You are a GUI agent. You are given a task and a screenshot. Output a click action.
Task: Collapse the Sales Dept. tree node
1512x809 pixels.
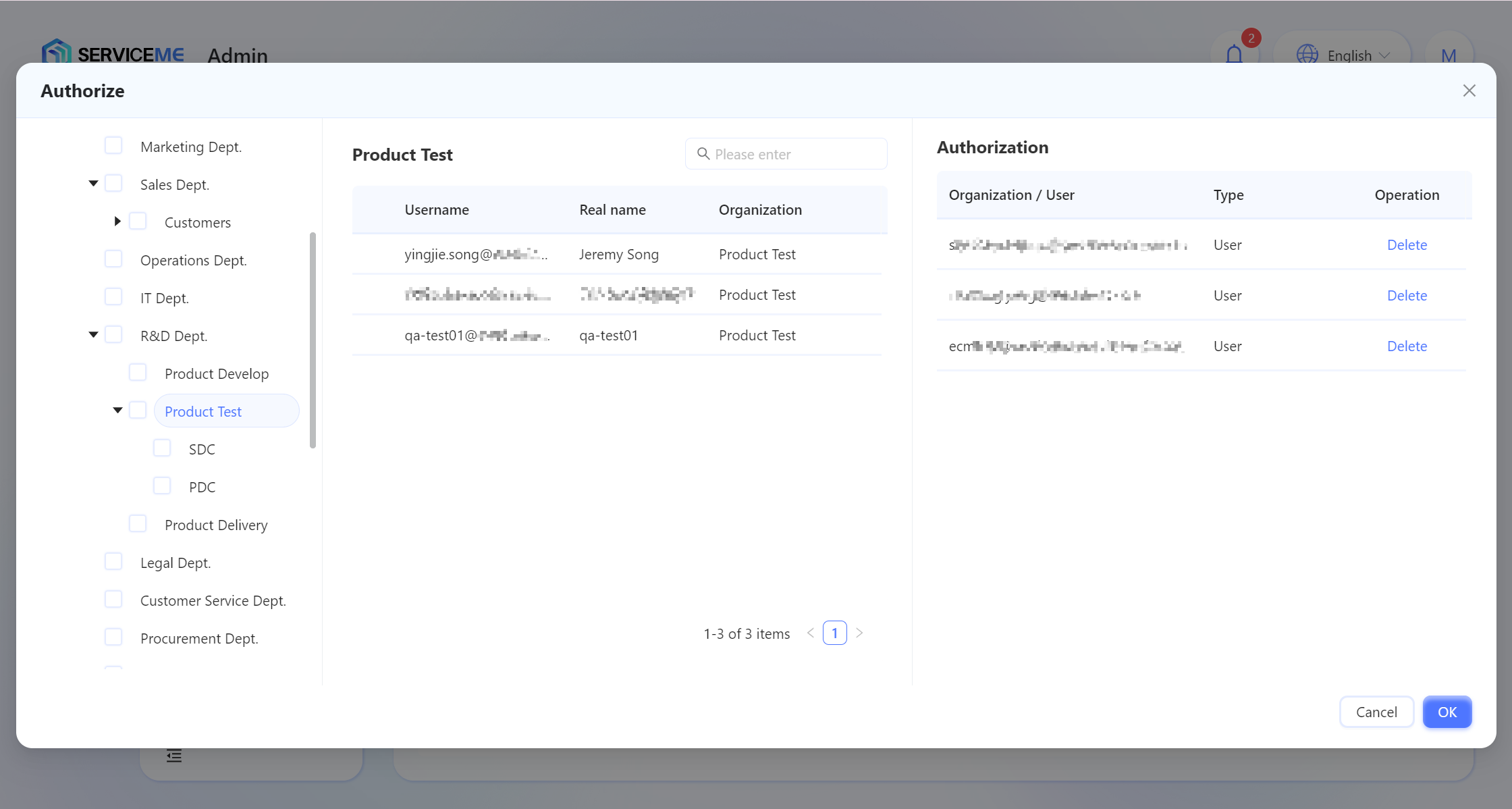93,184
